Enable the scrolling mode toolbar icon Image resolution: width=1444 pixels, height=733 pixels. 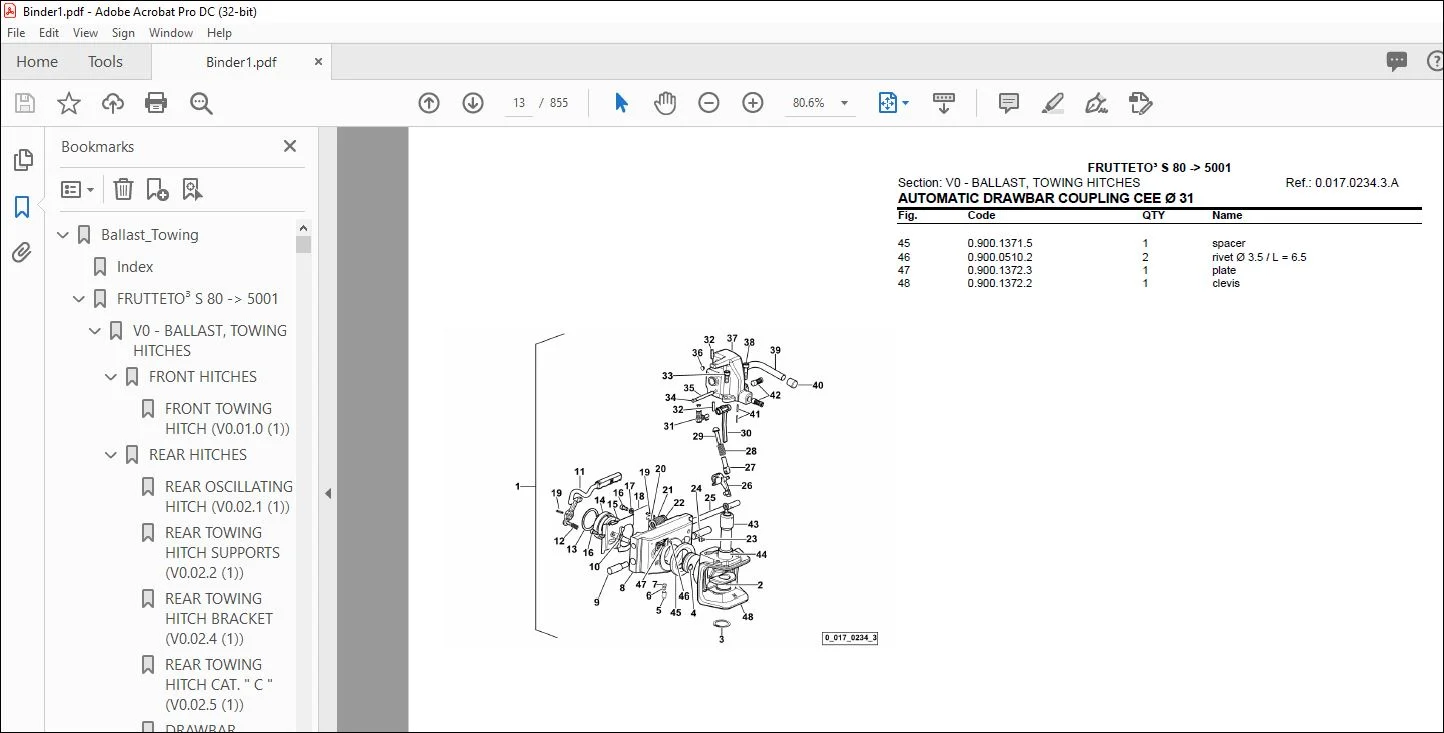944,103
